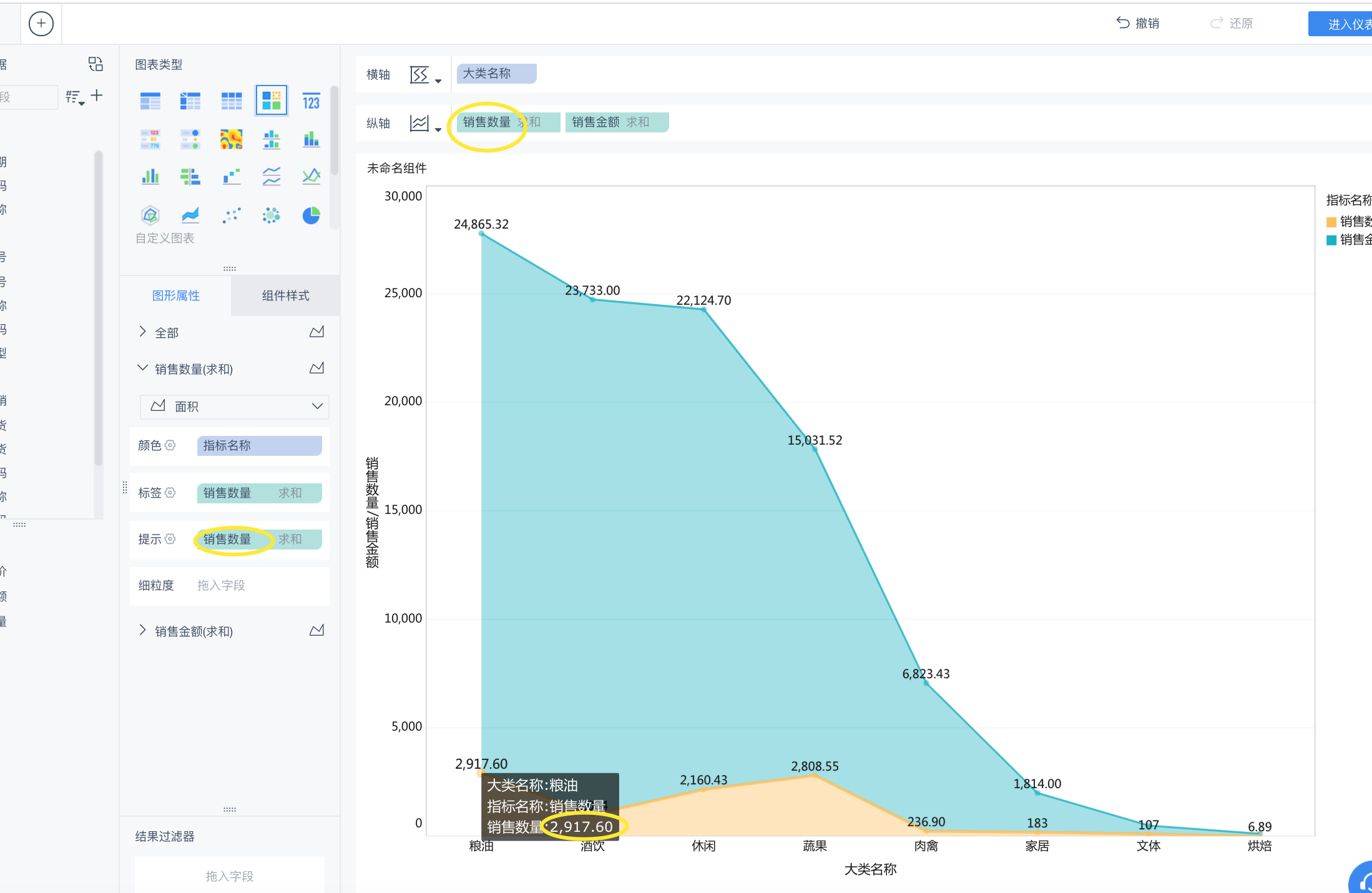Select the range area chart type
Screen dimensions: 1372x893
(x=190, y=215)
